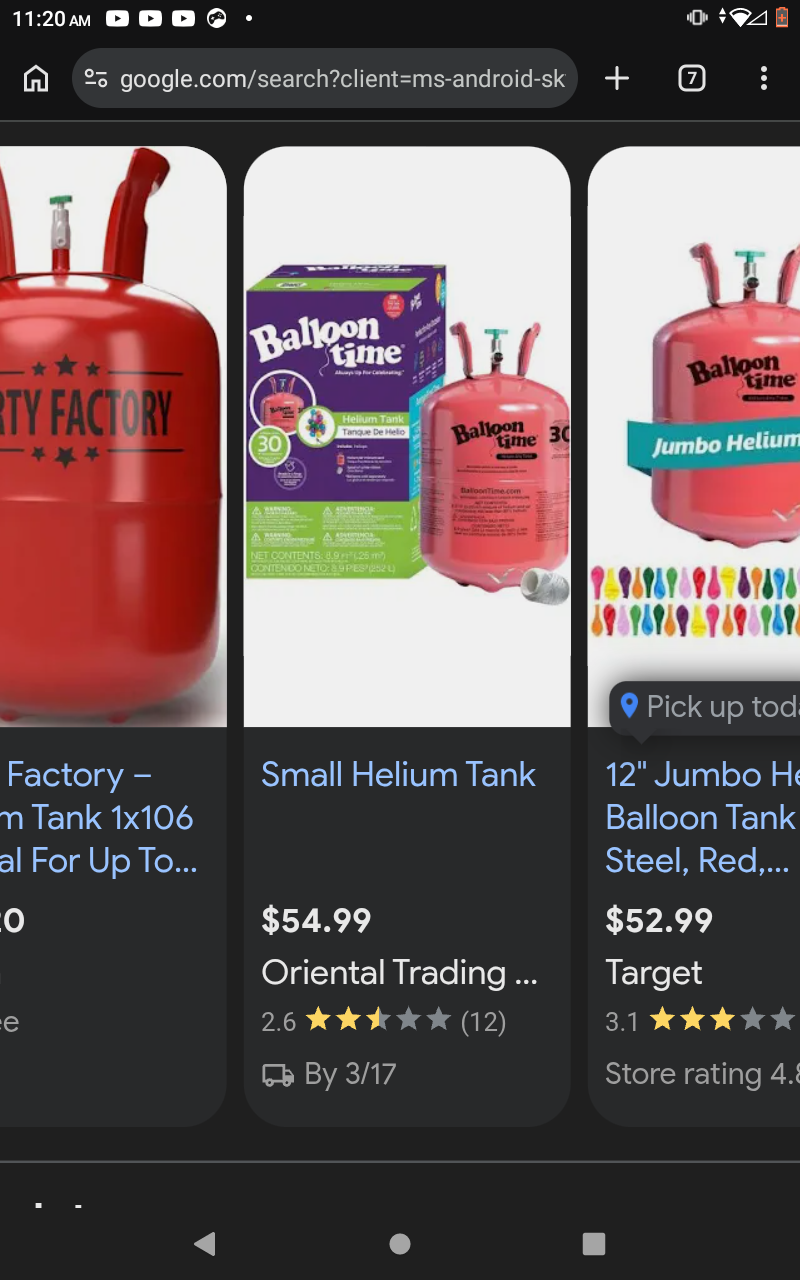This screenshot has width=800, height=1280.
Task: Tap the Balloon Time boxed tank image
Action: [x=407, y=437]
